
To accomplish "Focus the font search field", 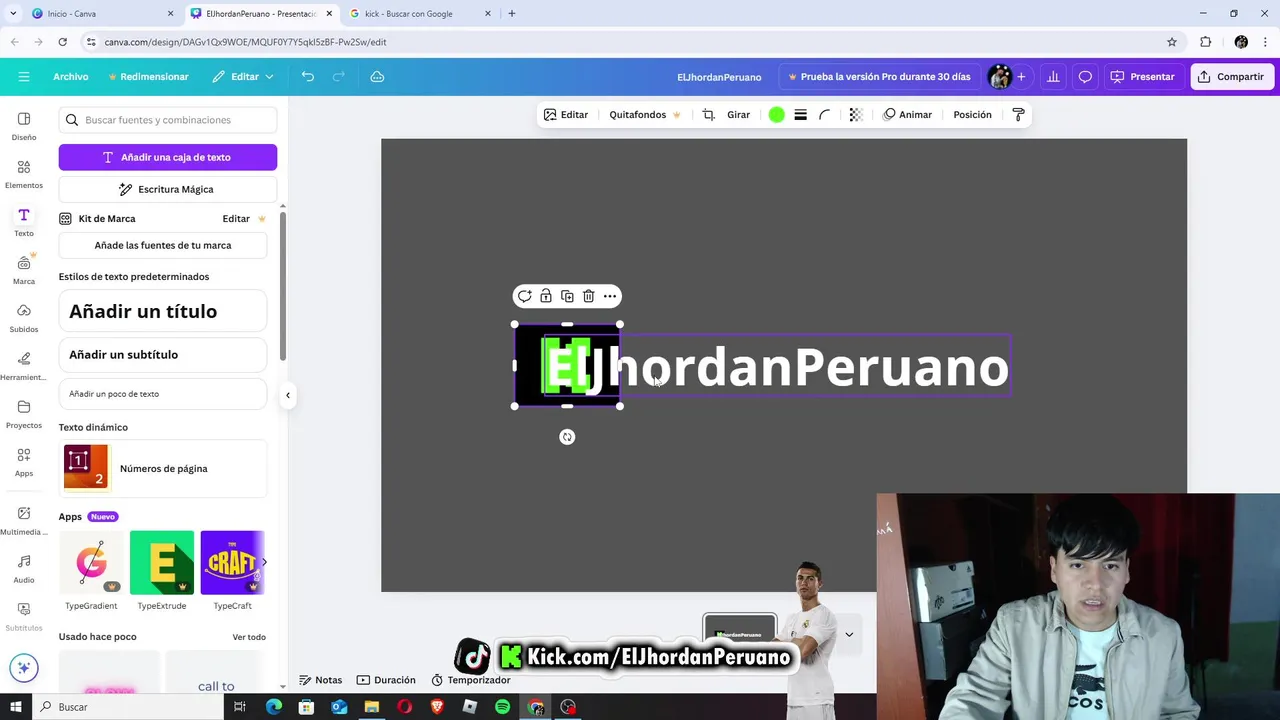I will (168, 120).
